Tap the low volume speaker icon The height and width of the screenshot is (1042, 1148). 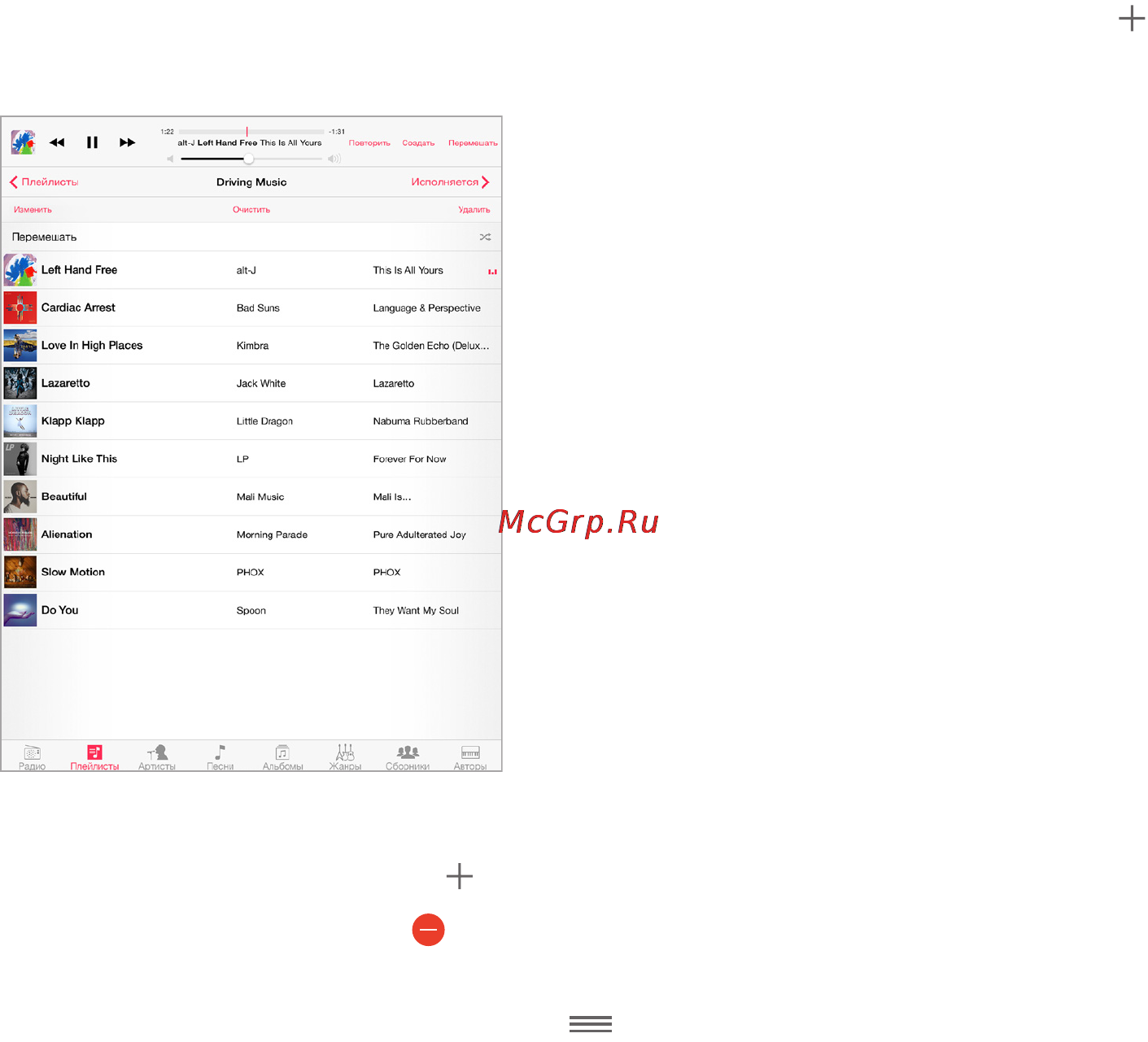click(x=171, y=159)
